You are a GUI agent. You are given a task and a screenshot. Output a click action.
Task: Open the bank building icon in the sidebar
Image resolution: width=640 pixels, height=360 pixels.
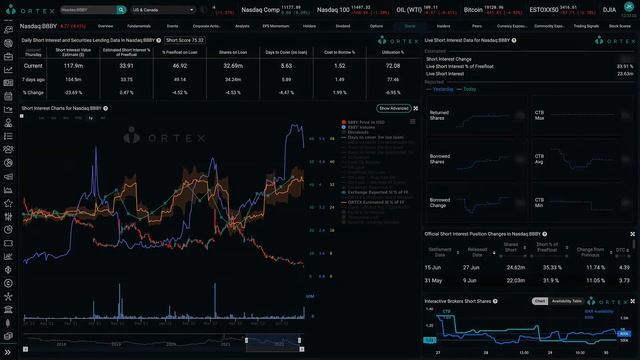click(x=8, y=309)
